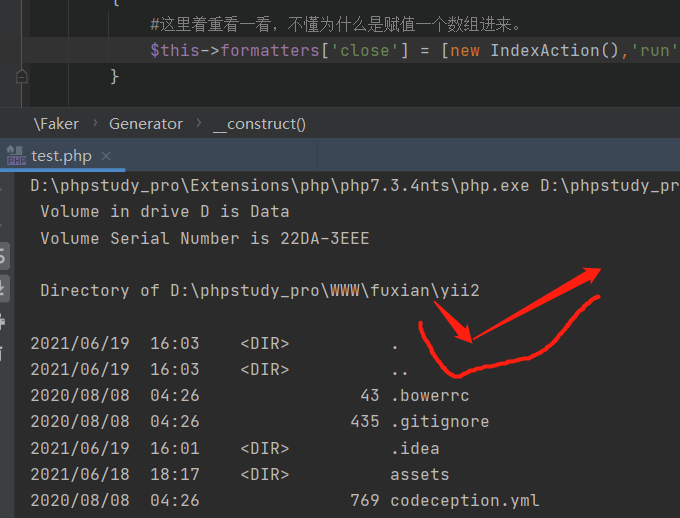Click the $this->formatters['close'] code line
The image size is (680, 518).
(x=414, y=50)
